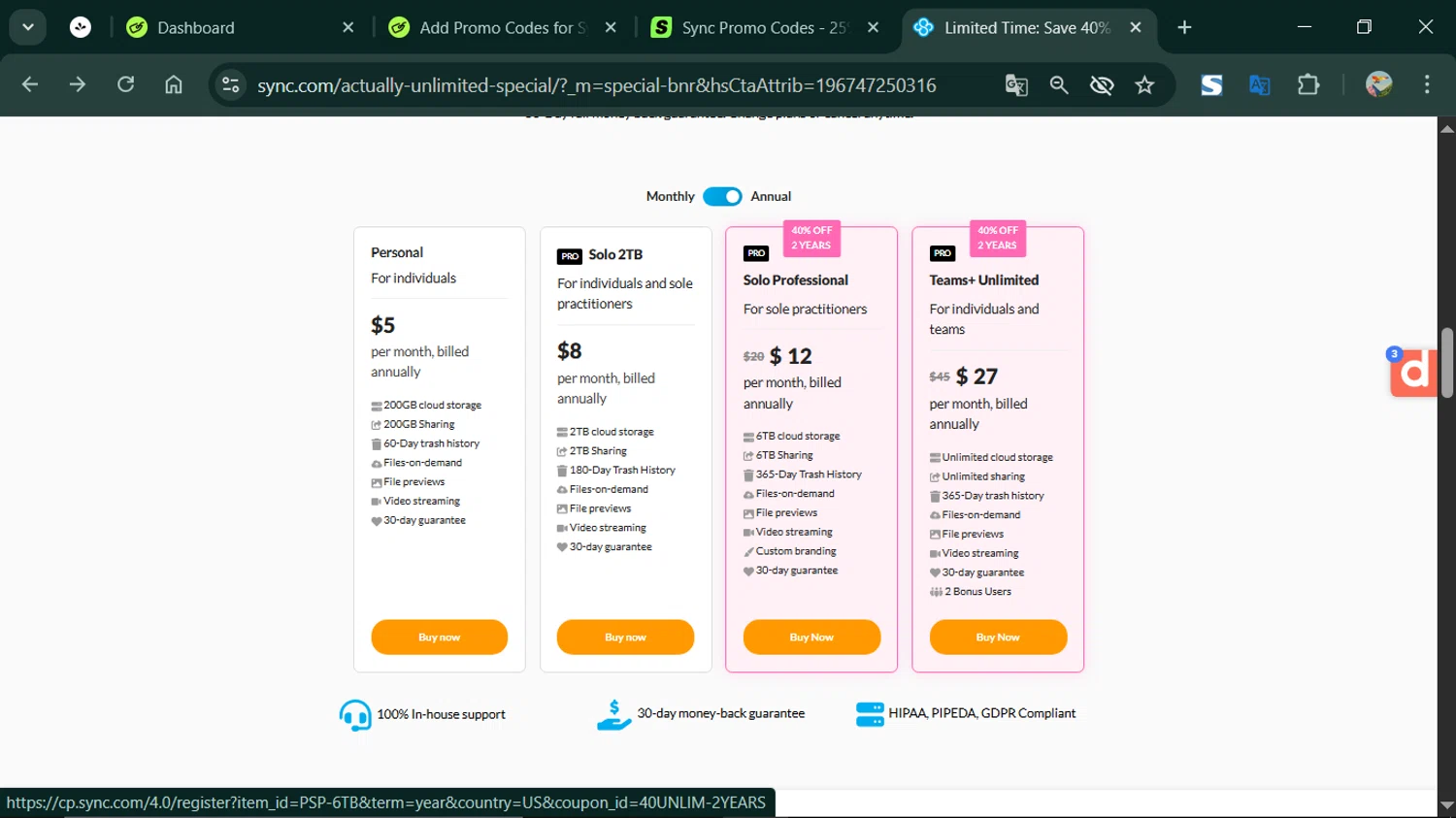Click the page vertical scrollbar thumb

1446,363
